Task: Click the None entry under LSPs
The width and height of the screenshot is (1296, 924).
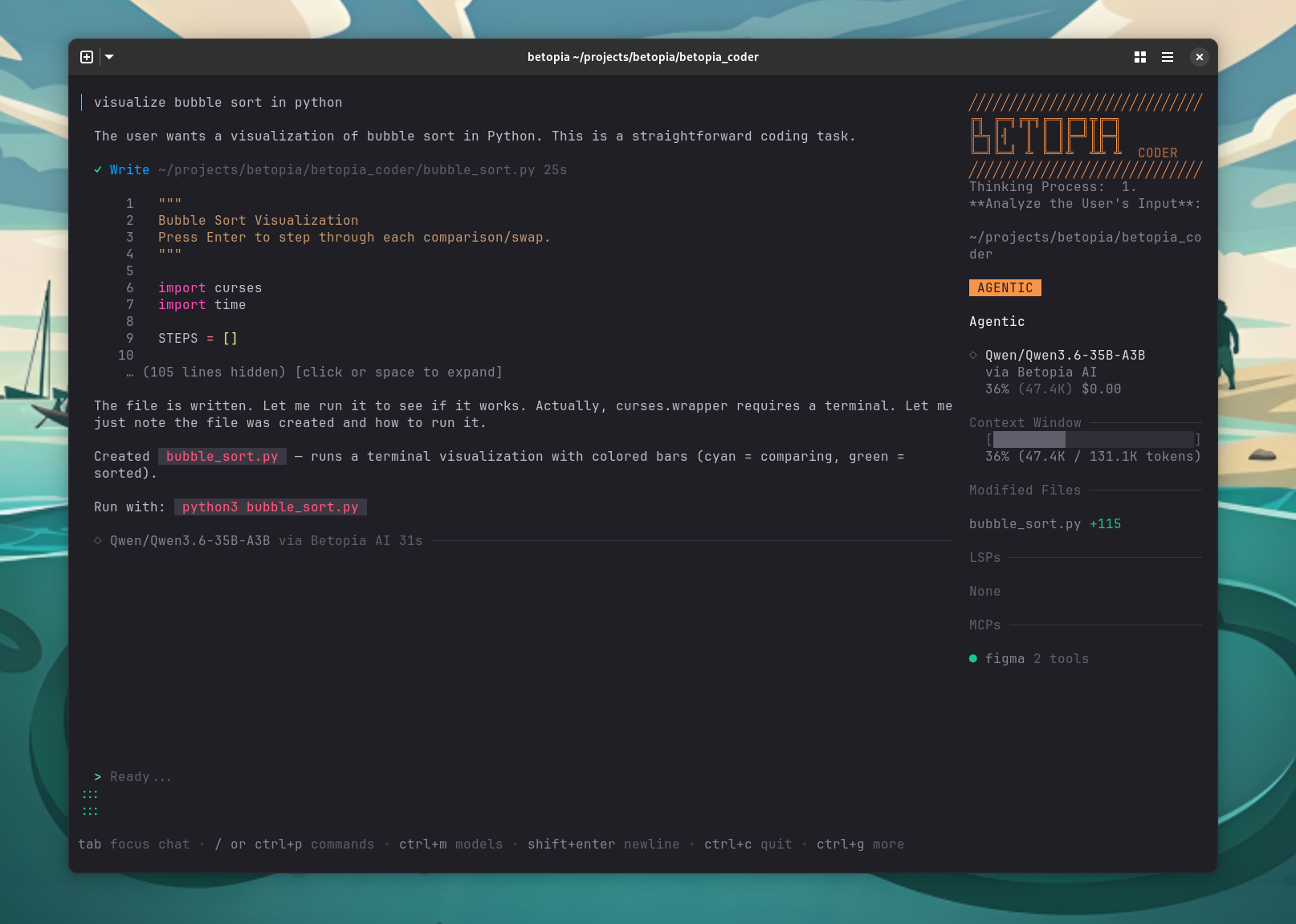Action: [x=985, y=592]
